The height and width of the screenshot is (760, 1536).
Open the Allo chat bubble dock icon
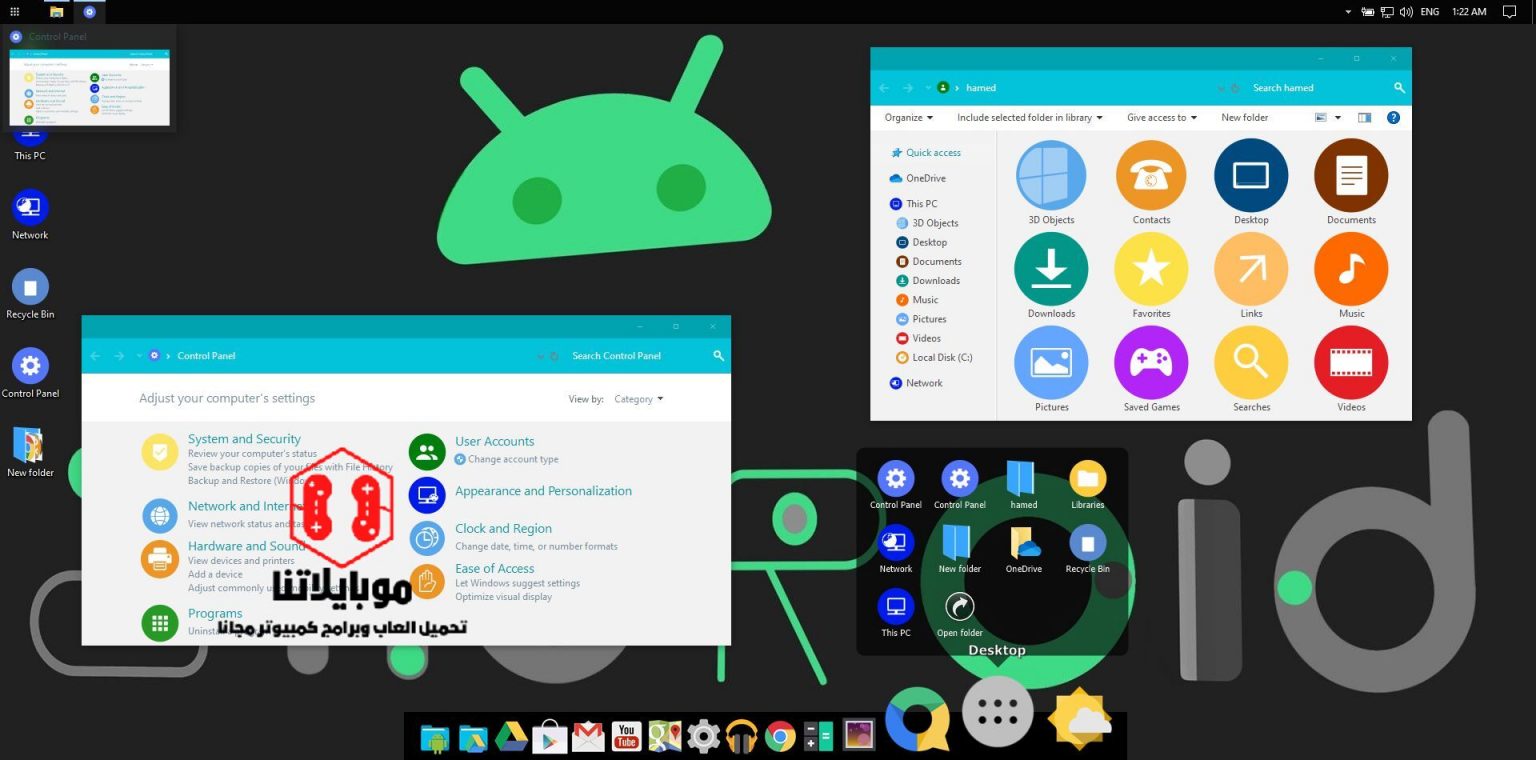coord(917,718)
